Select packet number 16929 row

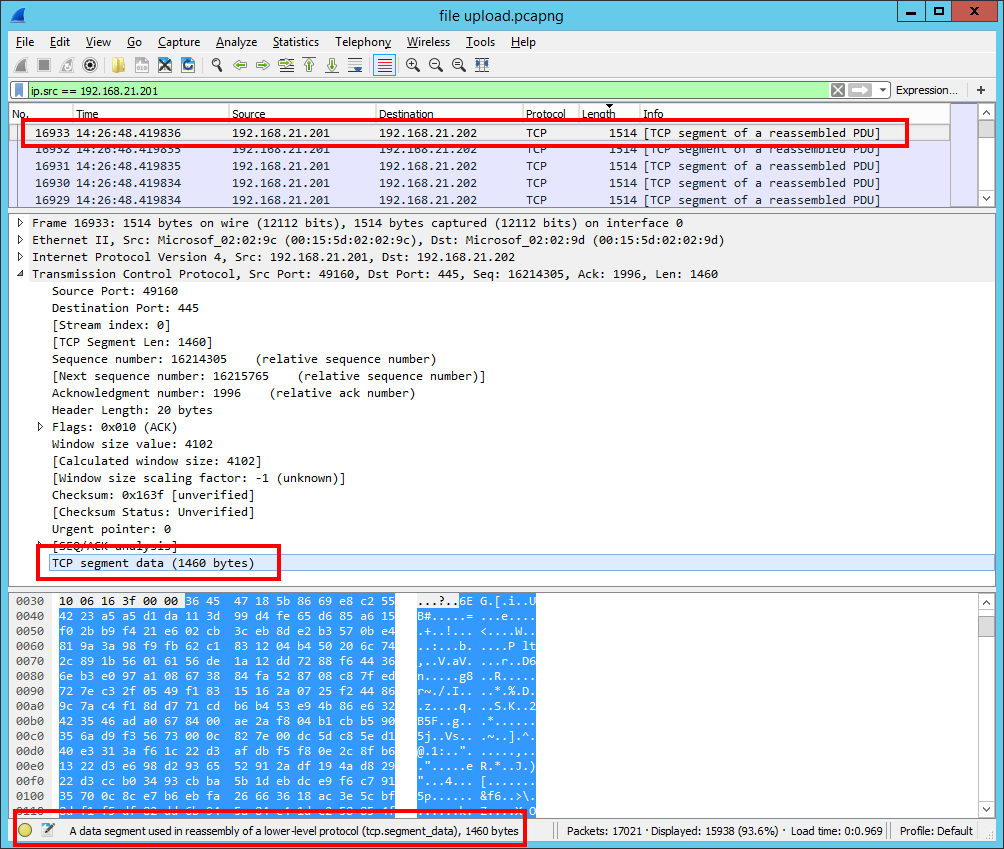tap(479, 200)
